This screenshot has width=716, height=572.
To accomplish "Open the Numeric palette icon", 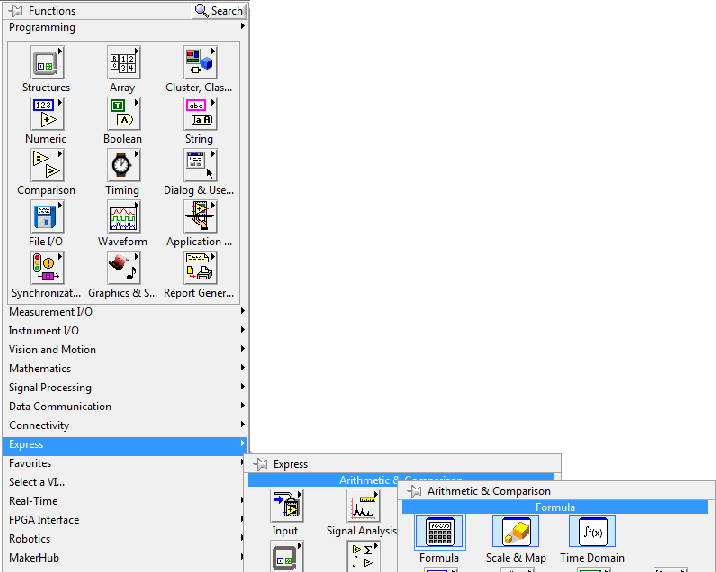I will [x=47, y=114].
